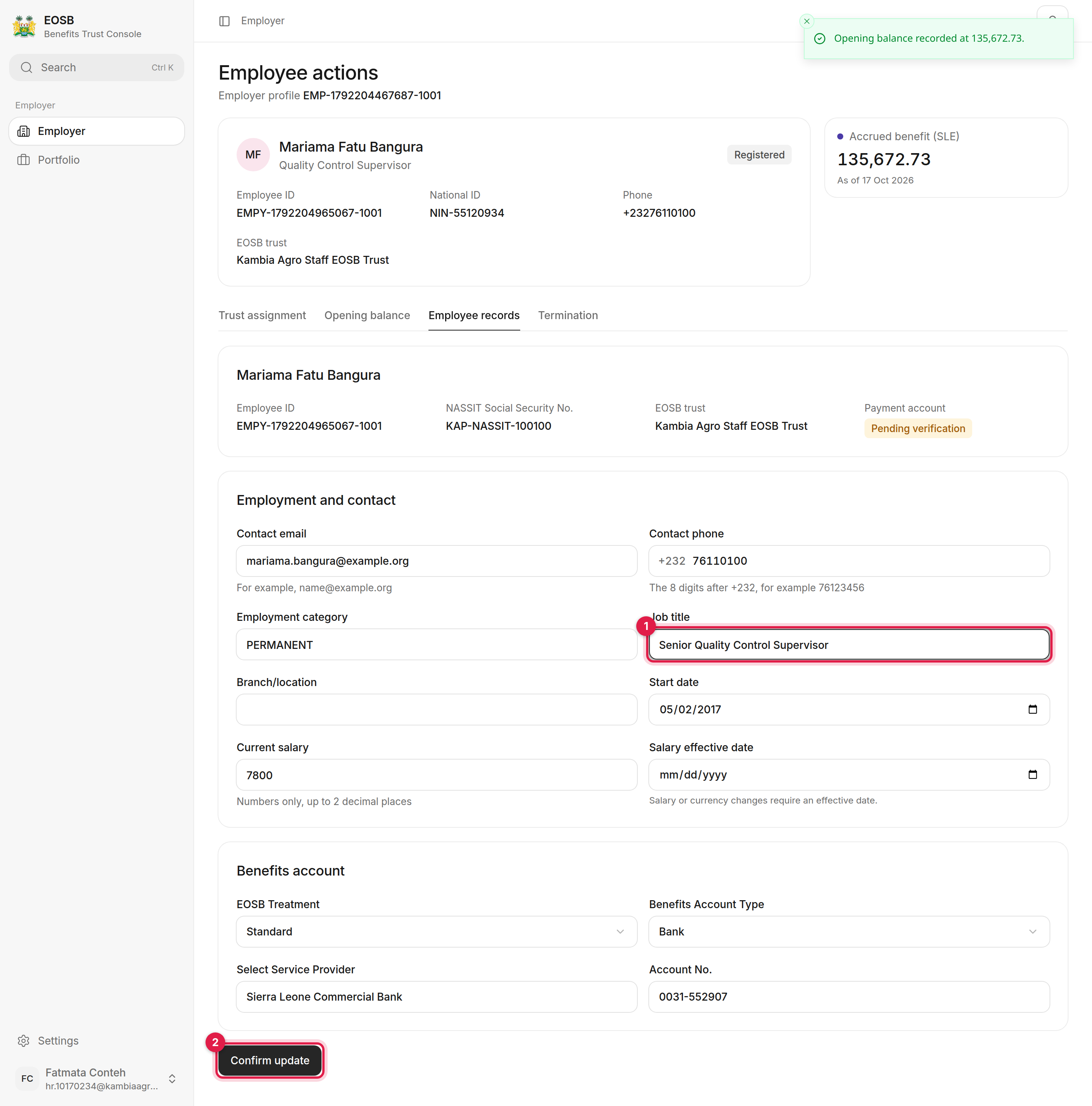
Task: Click the accrued benefit amount 135,672.73
Action: pyautogui.click(x=884, y=159)
